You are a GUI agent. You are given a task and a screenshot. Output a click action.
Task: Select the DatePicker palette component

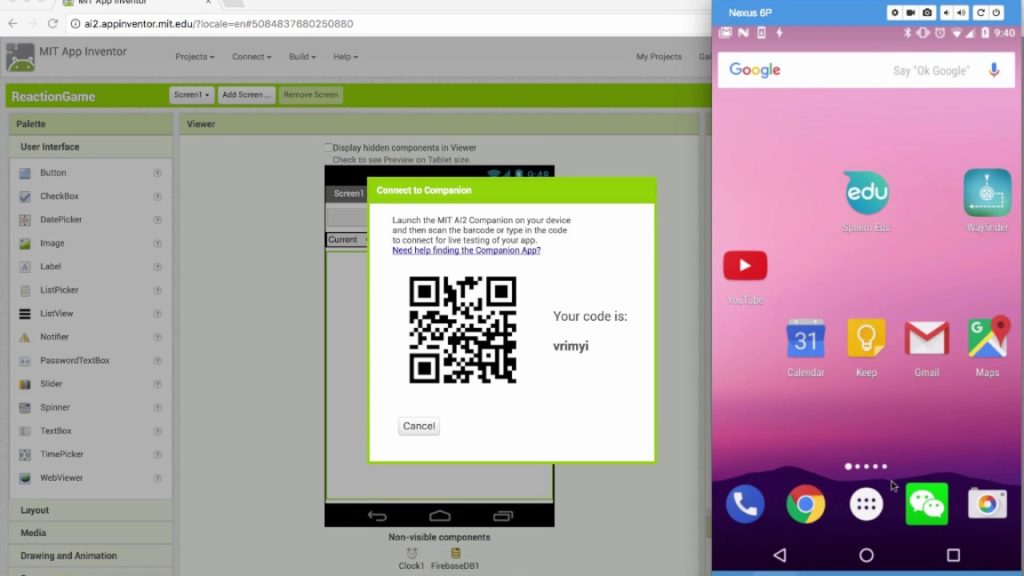pyautogui.click(x=61, y=219)
